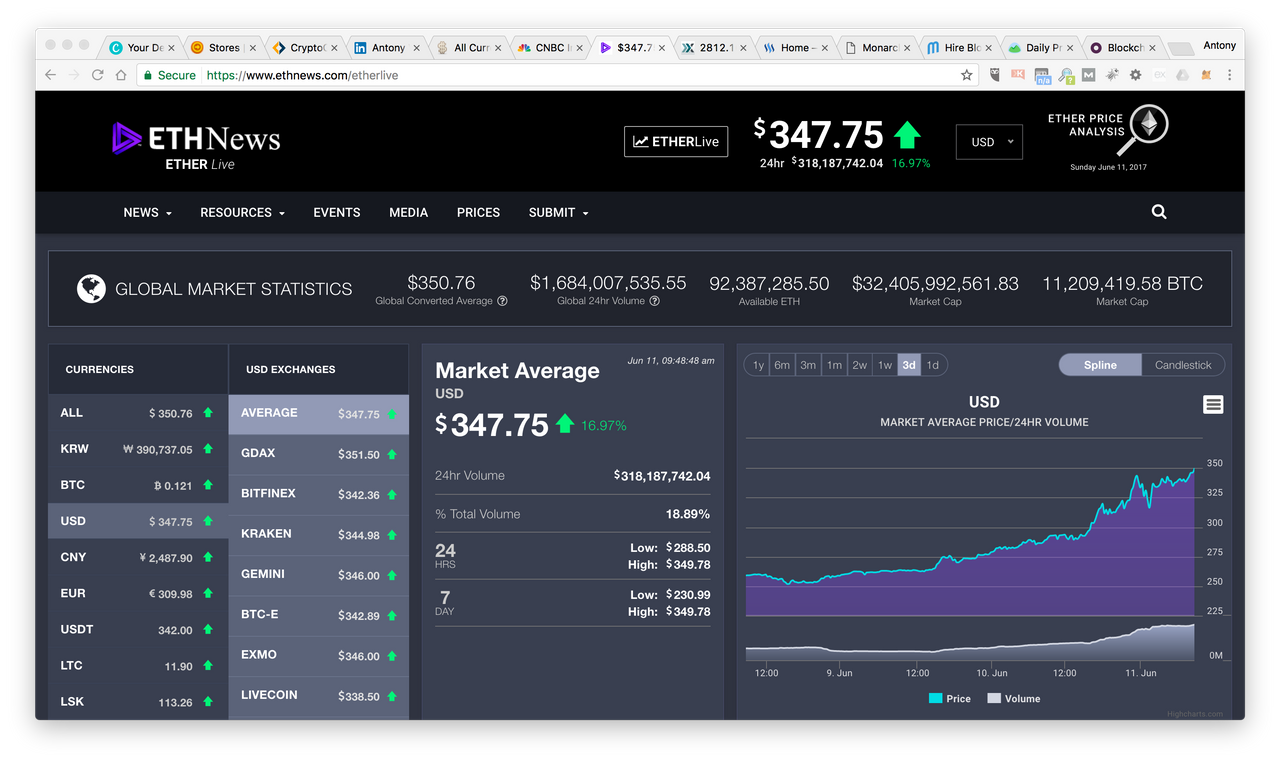Open the site search magnifier icon
This screenshot has width=1280, height=762.
click(1159, 212)
